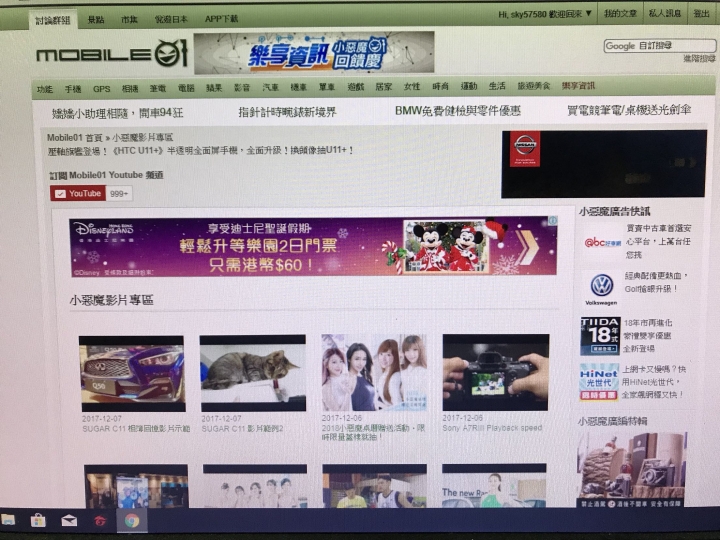Open the 時尚 category menu
This screenshot has height=540, width=720.
(x=440, y=86)
